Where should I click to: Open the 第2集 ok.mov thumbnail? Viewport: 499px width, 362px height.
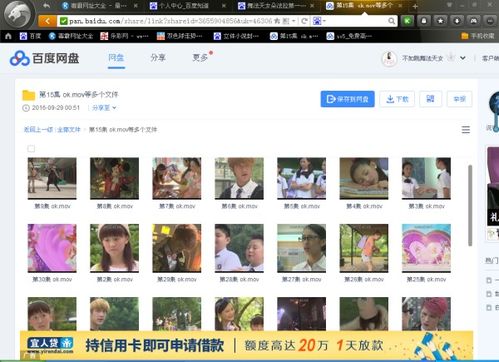(x=114, y=248)
